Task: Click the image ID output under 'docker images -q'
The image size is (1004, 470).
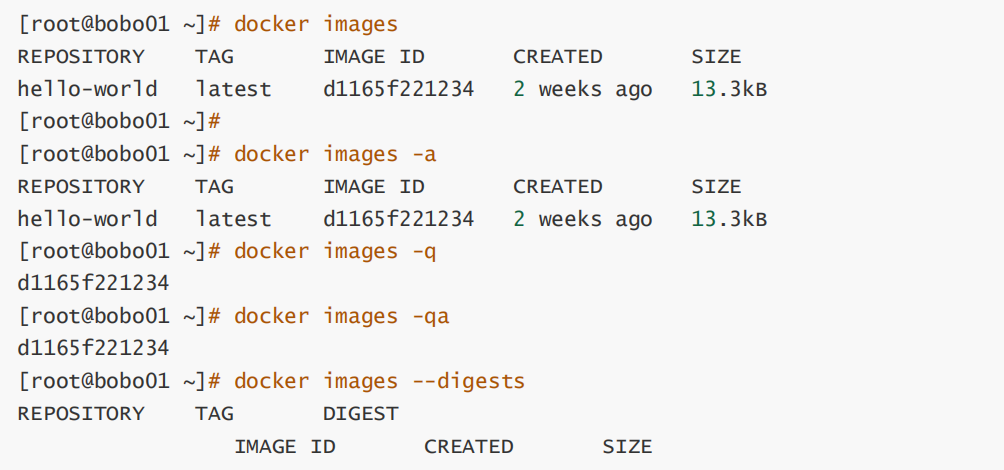Action: pos(93,284)
